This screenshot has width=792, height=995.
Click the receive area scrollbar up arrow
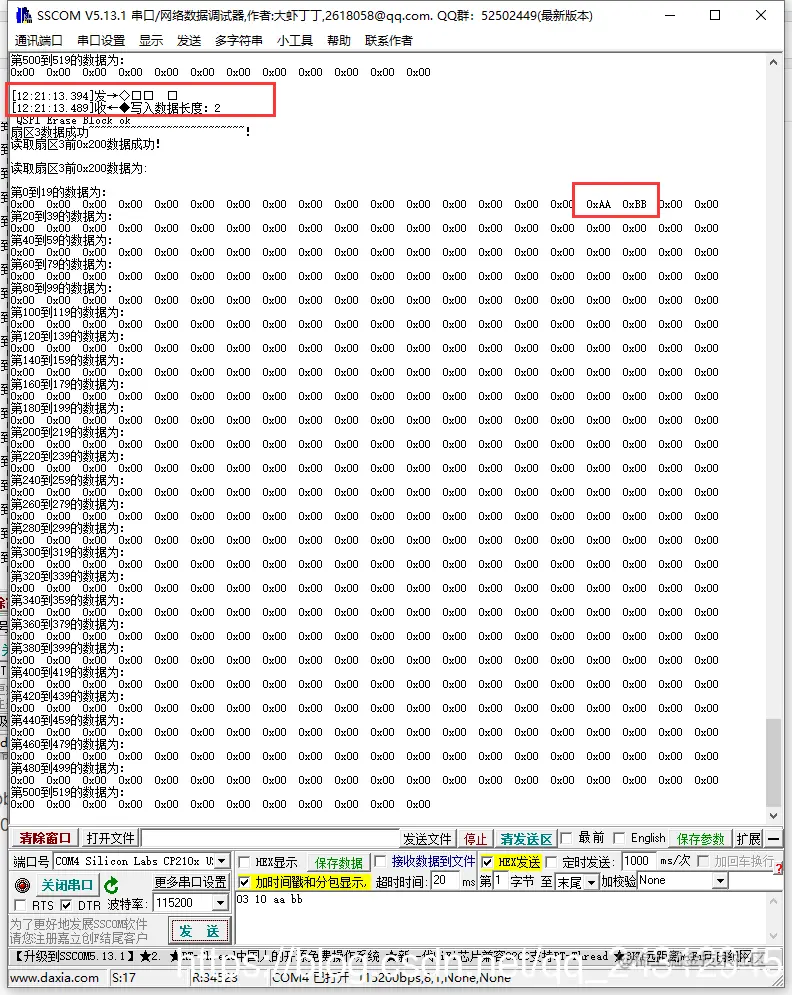click(773, 62)
